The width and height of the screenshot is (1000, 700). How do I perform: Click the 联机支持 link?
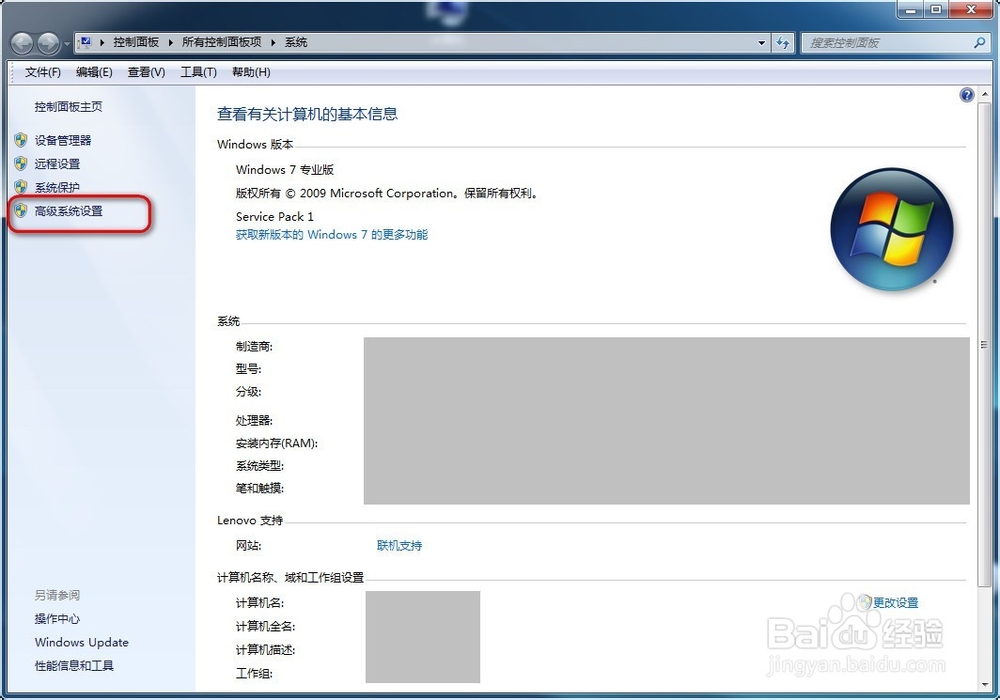399,546
